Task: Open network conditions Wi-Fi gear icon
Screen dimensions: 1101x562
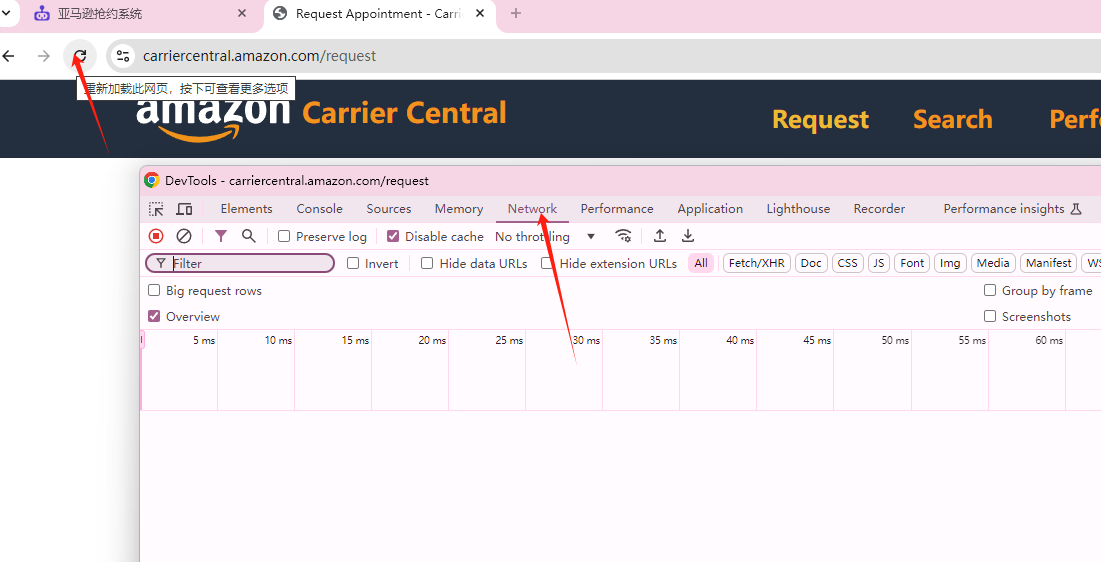Action: point(623,236)
